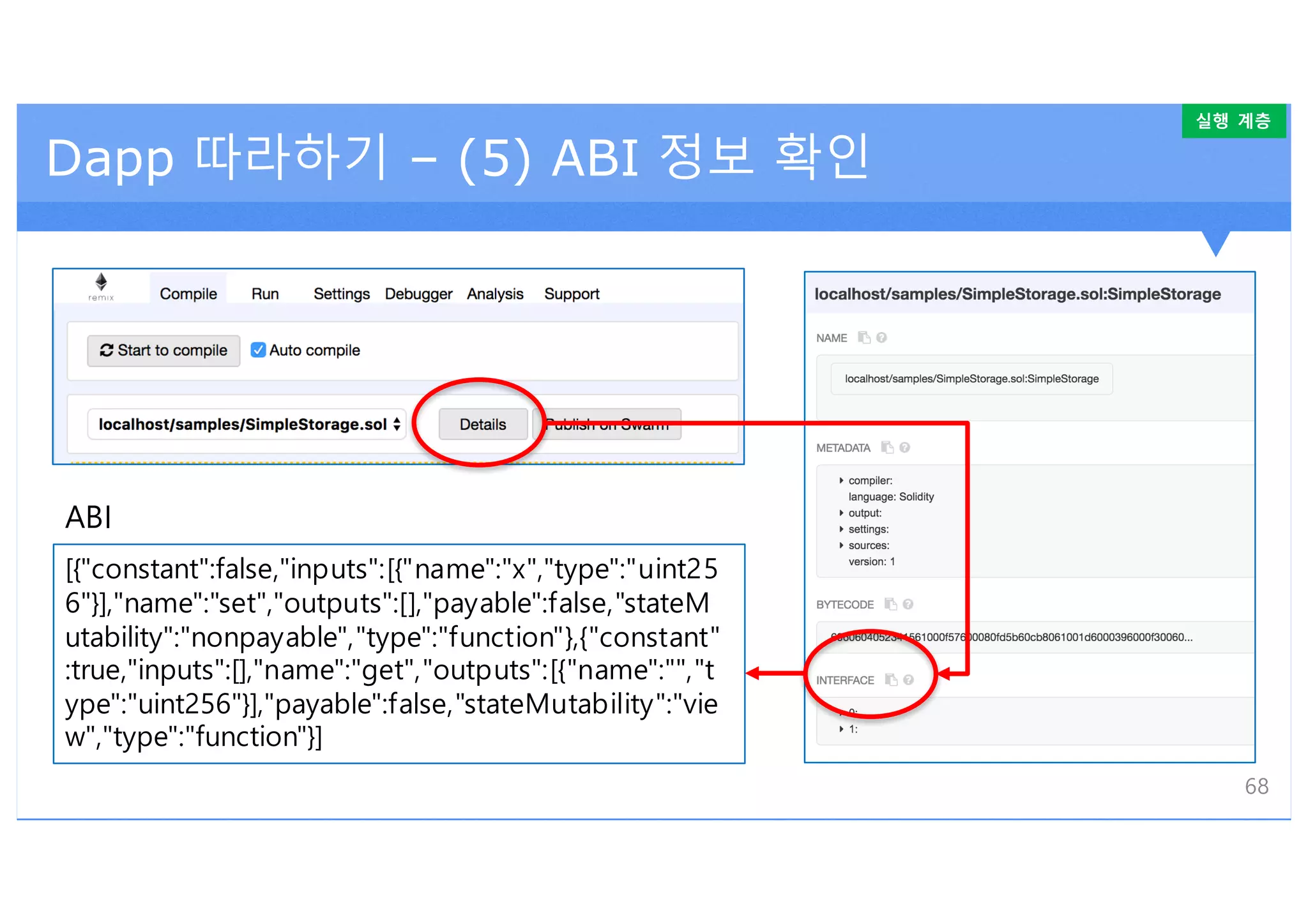Copy the METADATA value with copy icon
The width and height of the screenshot is (1308, 924).
click(887, 447)
